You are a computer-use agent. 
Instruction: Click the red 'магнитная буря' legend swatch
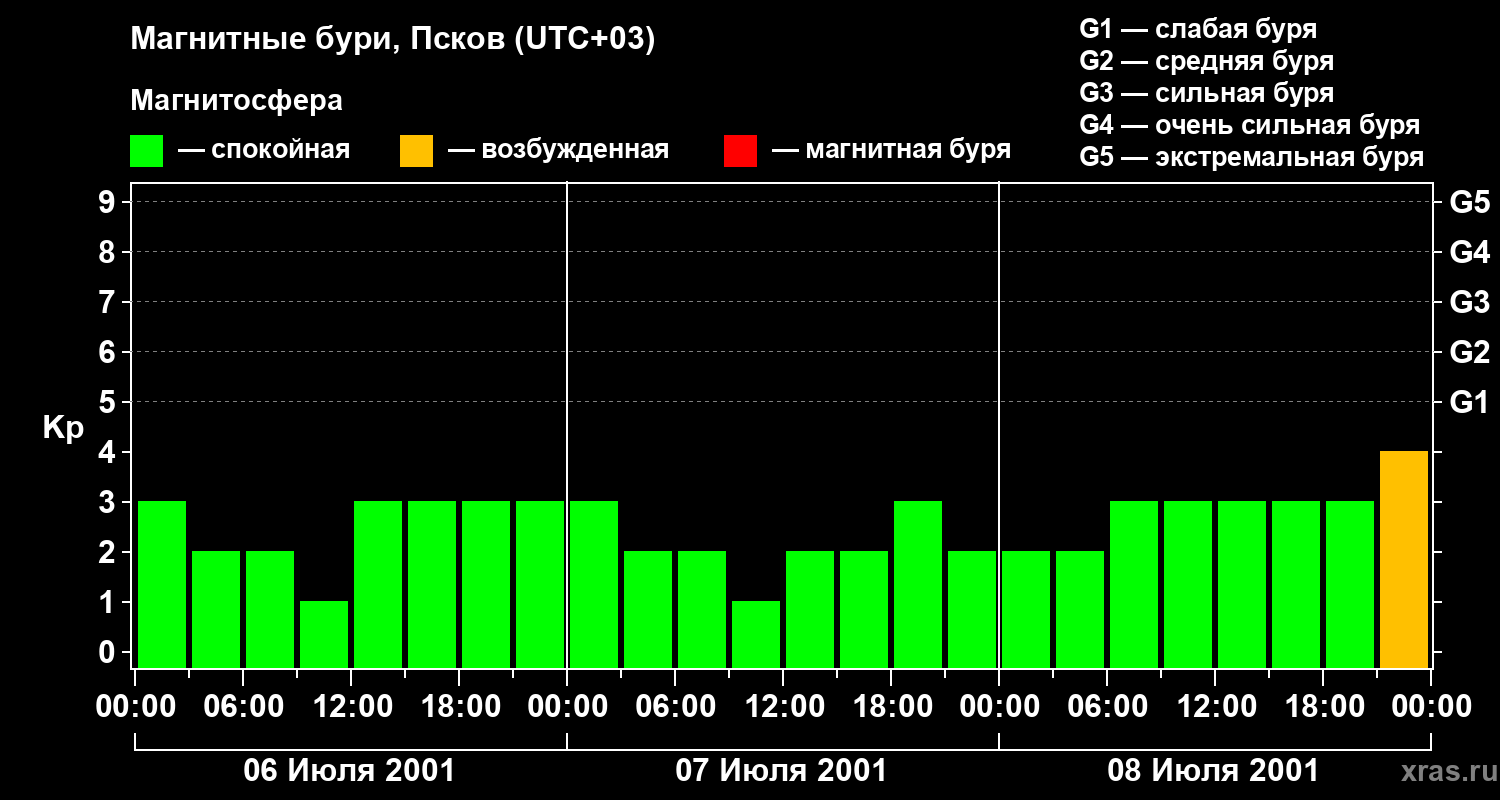click(740, 151)
